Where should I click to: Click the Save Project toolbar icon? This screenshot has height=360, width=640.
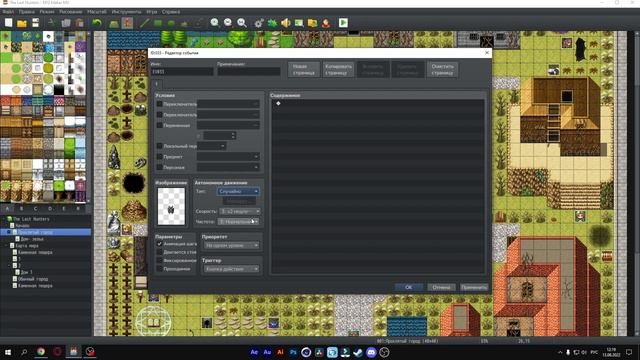pyautogui.click(x=36, y=23)
